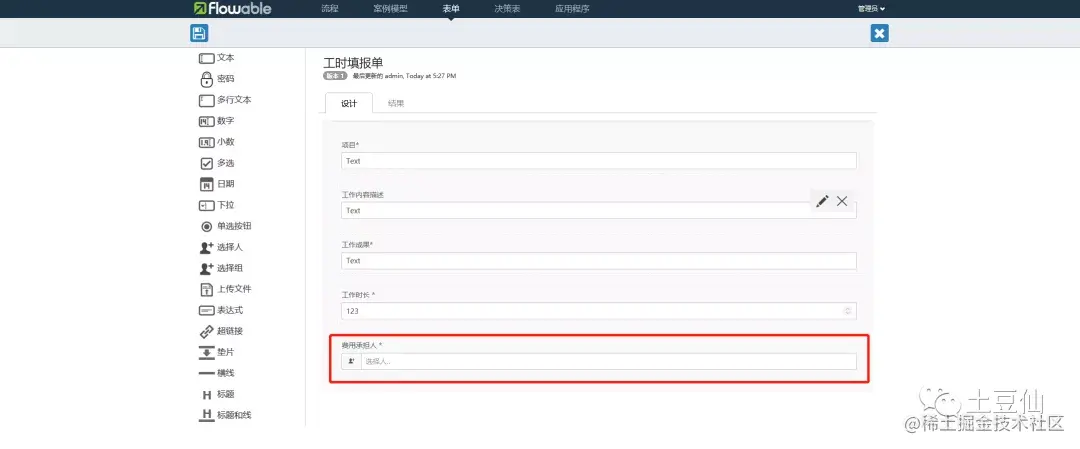The image size is (1080, 449).
Task: Select the 超链接 hyperlink icon
Action: (x=207, y=331)
